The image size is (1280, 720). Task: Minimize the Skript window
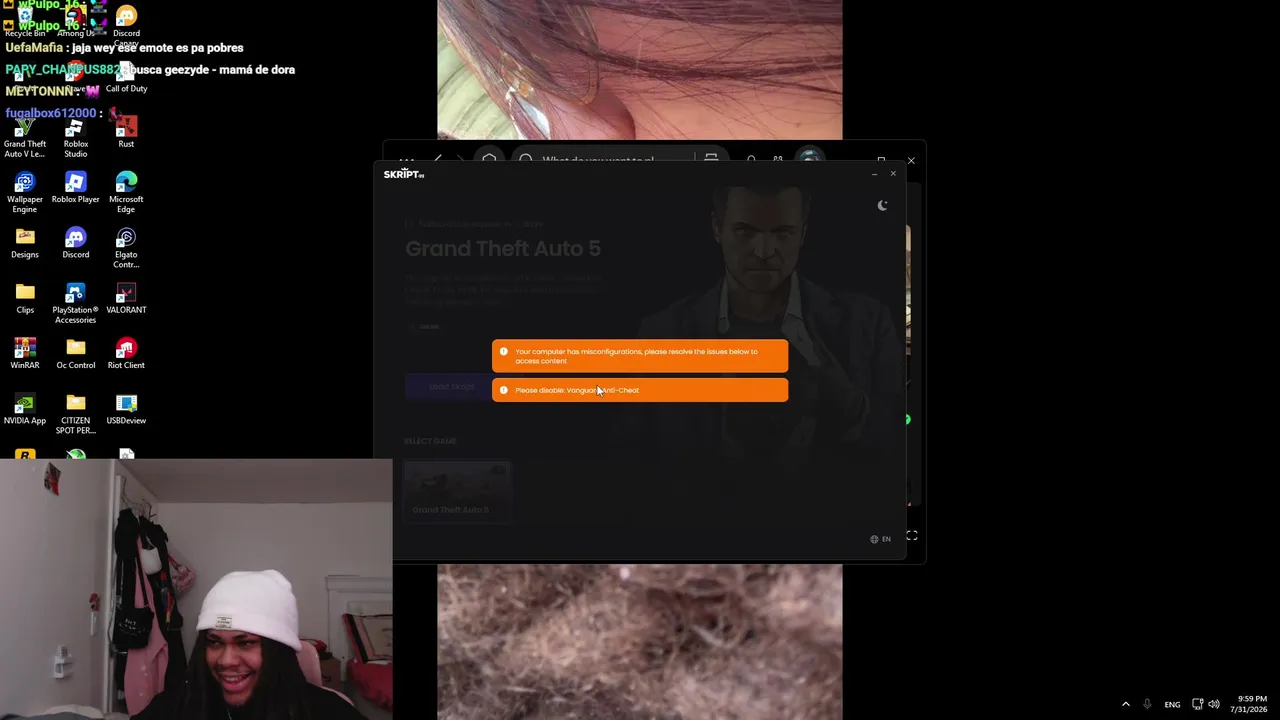coord(874,174)
